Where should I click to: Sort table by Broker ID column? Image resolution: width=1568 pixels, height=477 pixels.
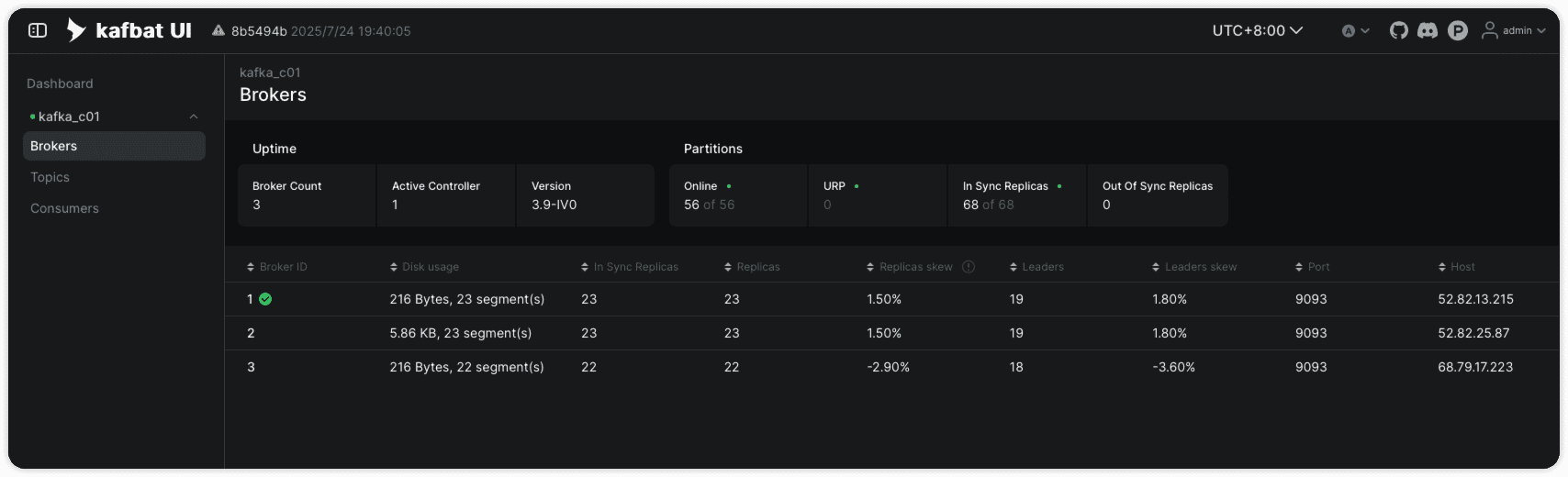(277, 267)
